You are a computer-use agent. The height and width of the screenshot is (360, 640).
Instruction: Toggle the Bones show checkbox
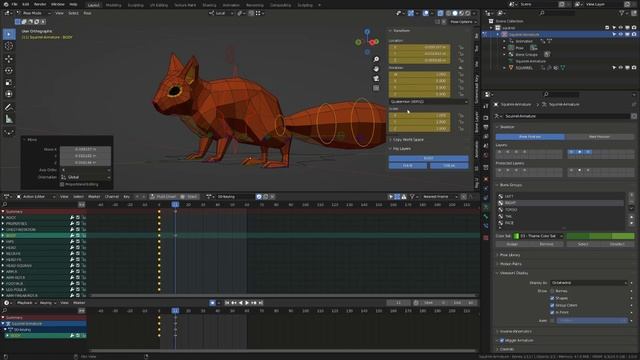pos(552,291)
